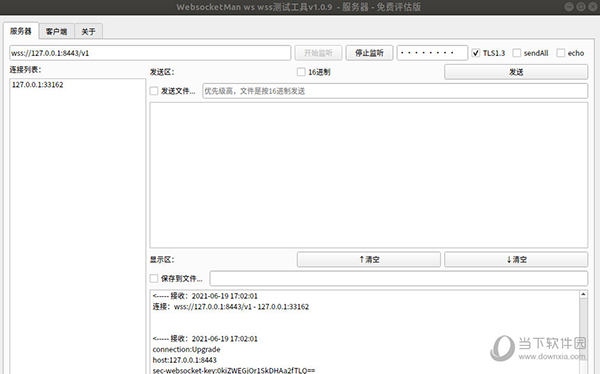Image resolution: width=600 pixels, height=374 pixels.
Task: Click the log line connection:Upgrade
Action: 186,349
